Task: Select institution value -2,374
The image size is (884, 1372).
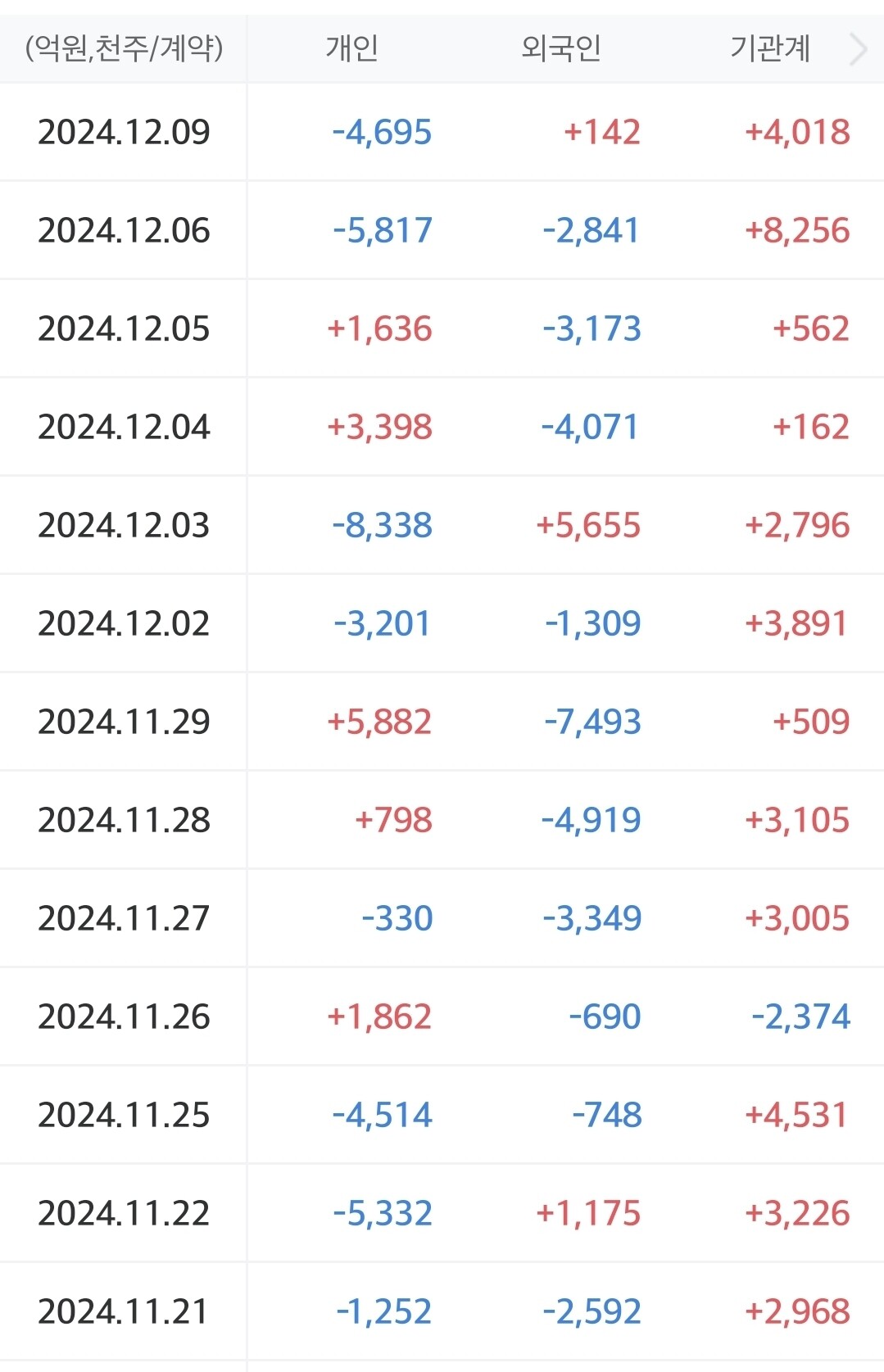Action: click(x=801, y=1017)
